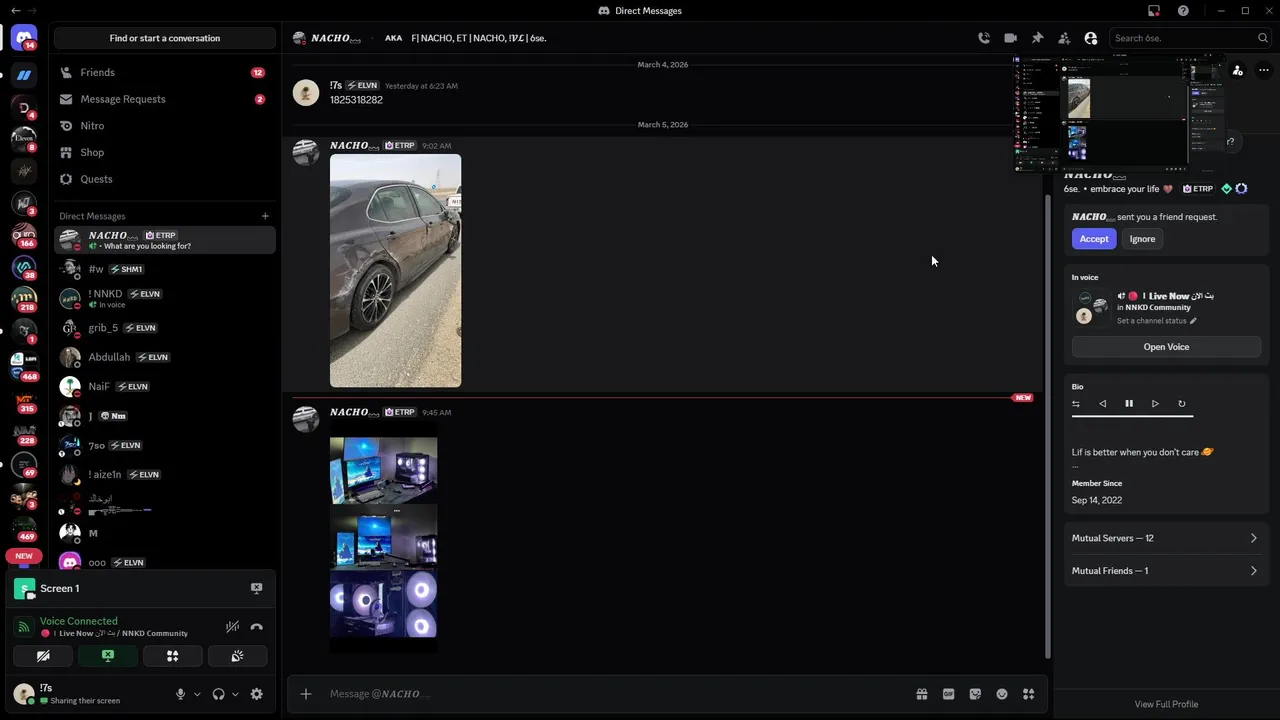Viewport: 1280px width, 720px height.
Task: Open the damaged car photo
Action: pos(396,270)
